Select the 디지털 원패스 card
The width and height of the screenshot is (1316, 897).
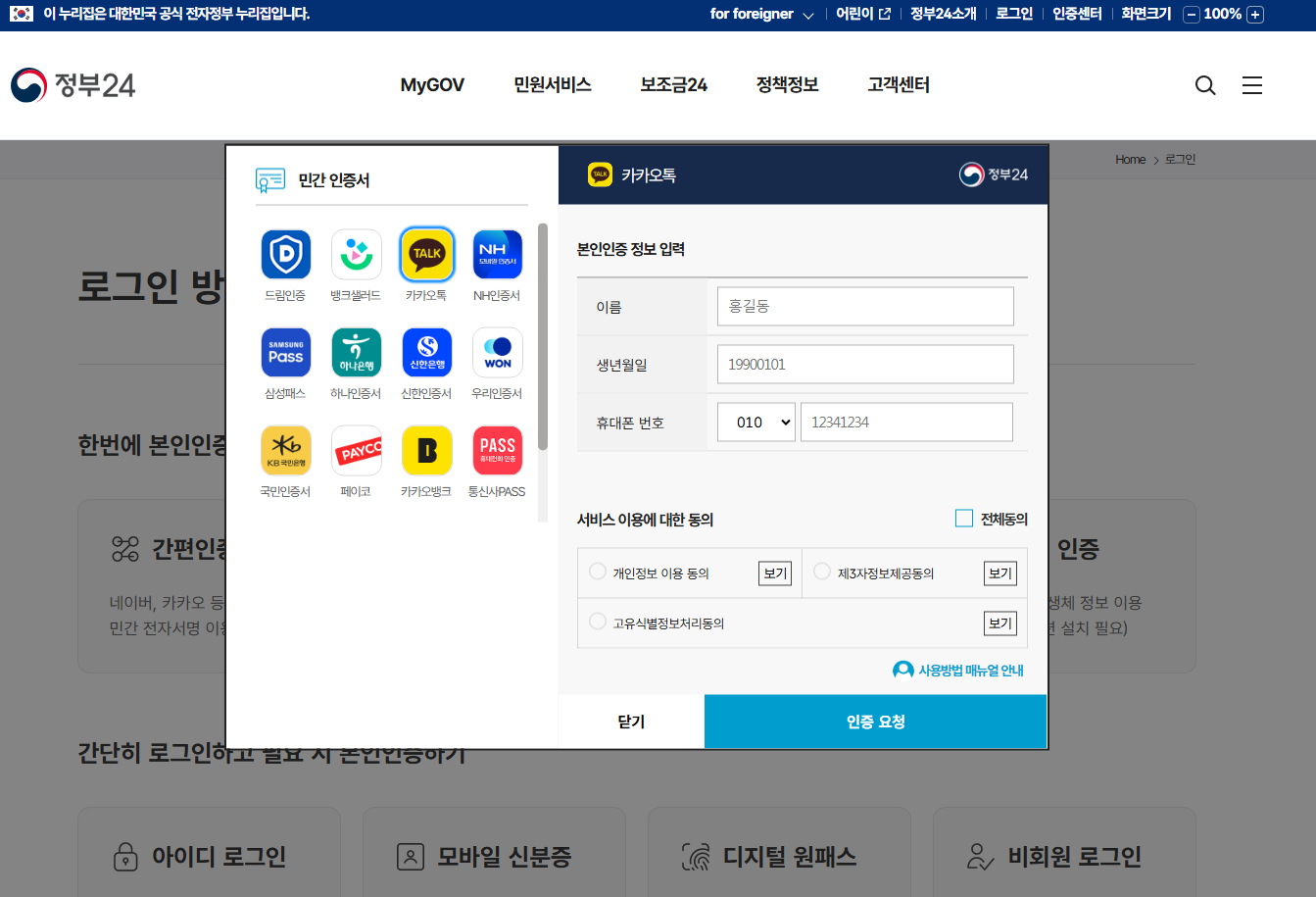coord(779,852)
